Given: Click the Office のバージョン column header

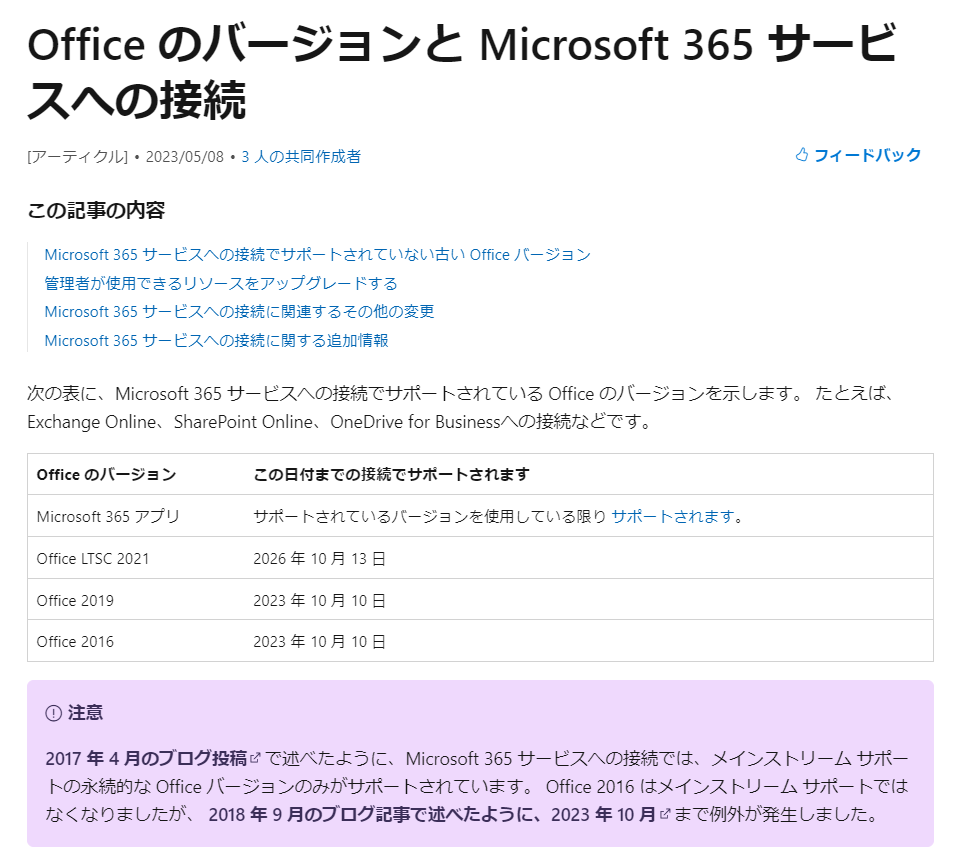Looking at the screenshot, I should 95,475.
